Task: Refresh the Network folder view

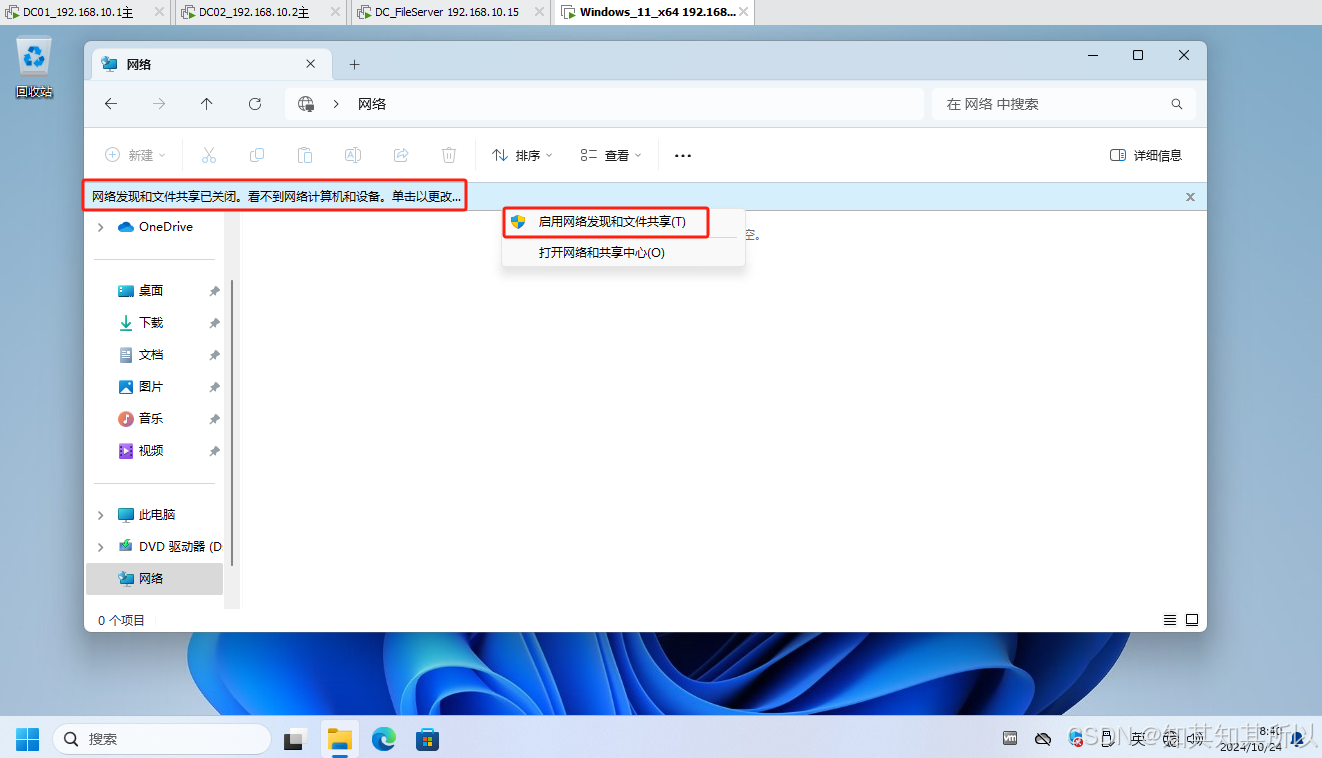Action: pos(255,104)
